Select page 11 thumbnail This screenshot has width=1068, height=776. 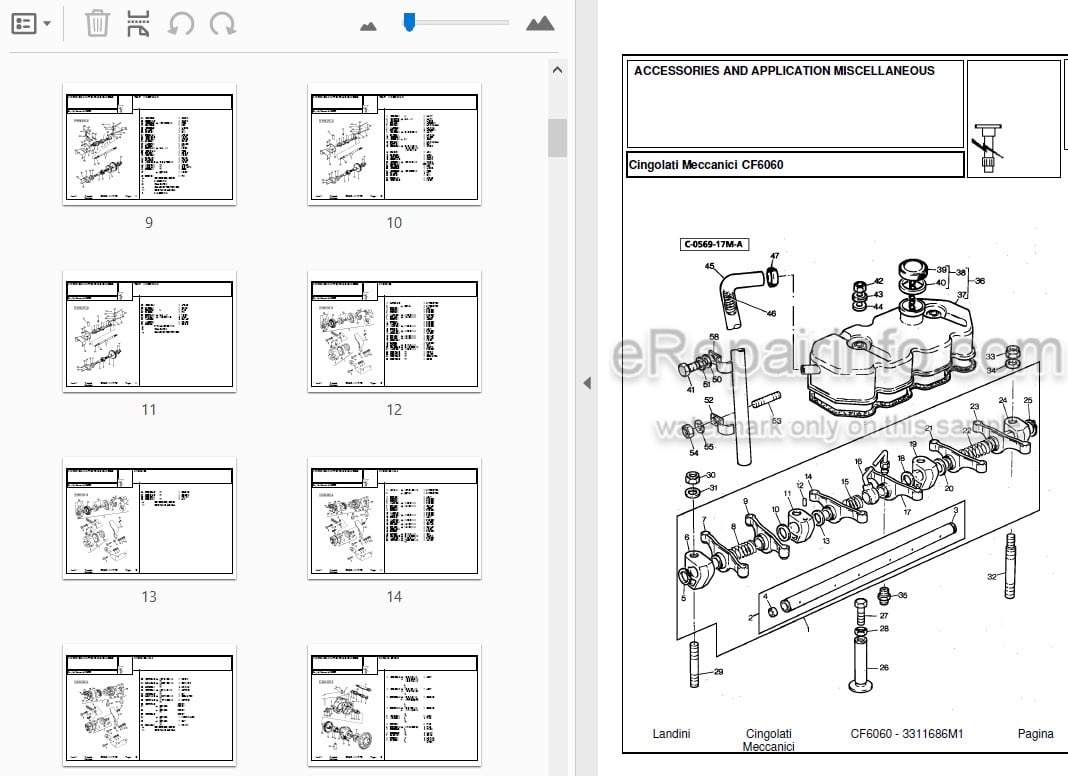(149, 331)
